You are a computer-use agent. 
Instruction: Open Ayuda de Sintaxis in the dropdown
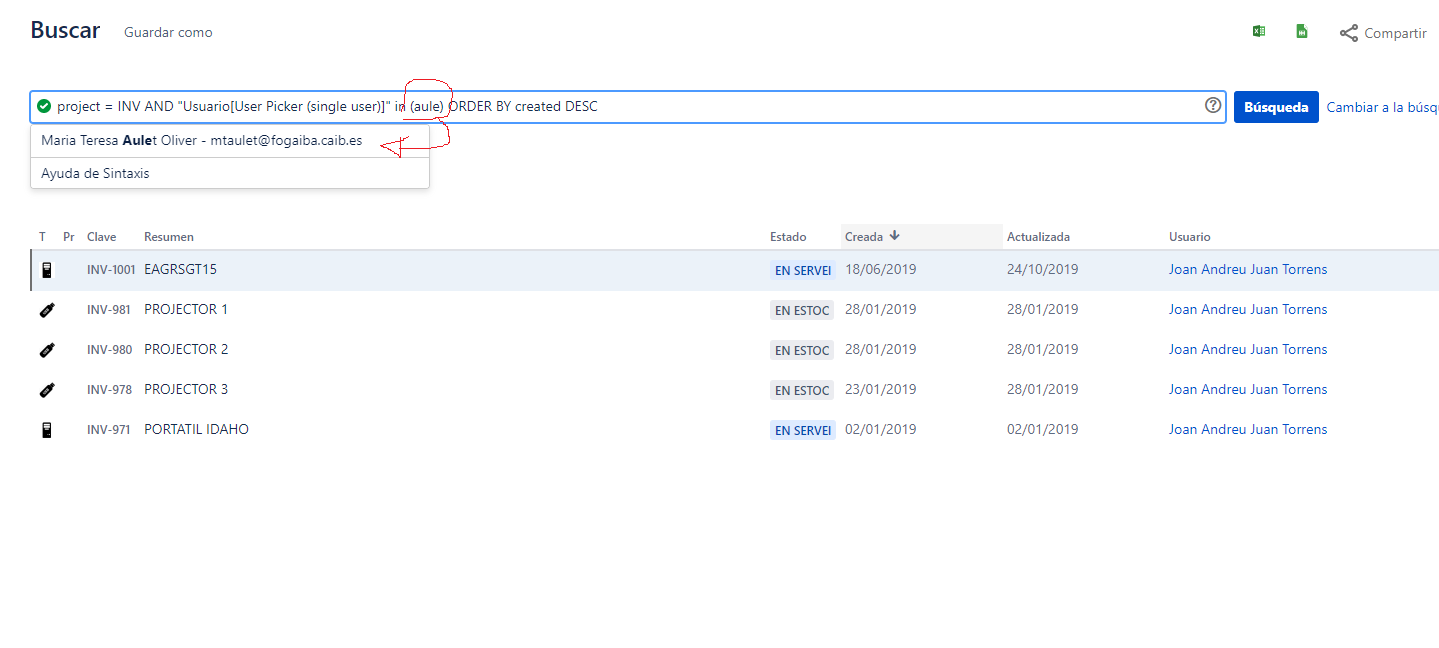coord(230,173)
